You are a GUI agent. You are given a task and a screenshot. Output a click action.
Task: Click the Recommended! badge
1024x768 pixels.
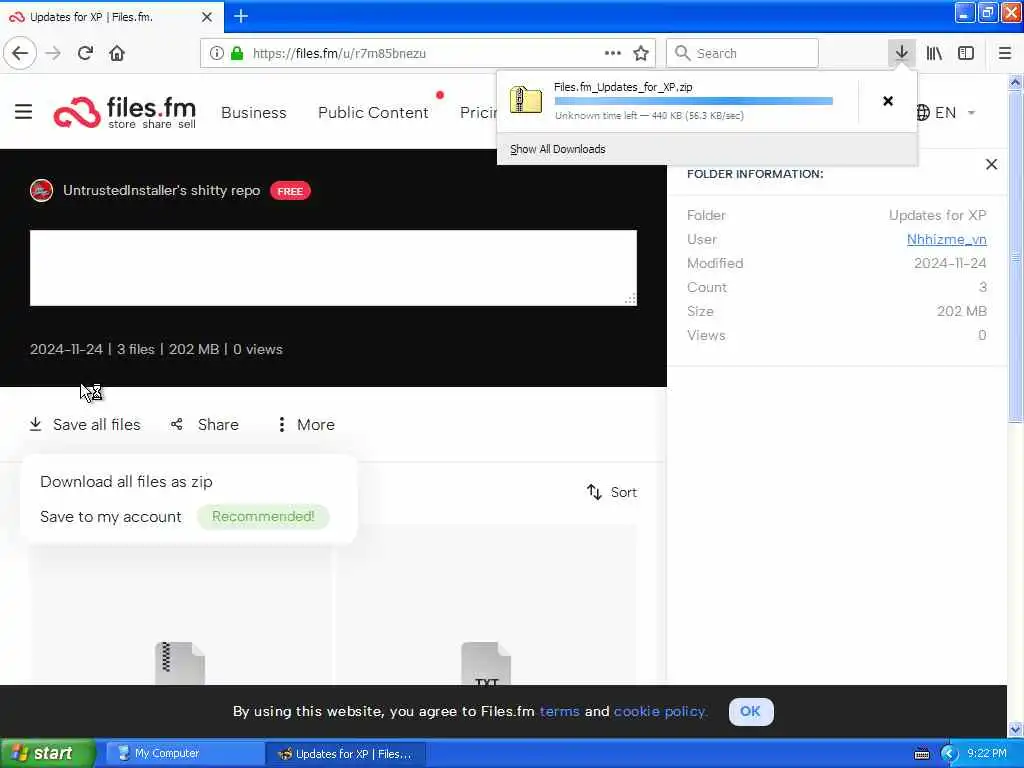click(263, 517)
